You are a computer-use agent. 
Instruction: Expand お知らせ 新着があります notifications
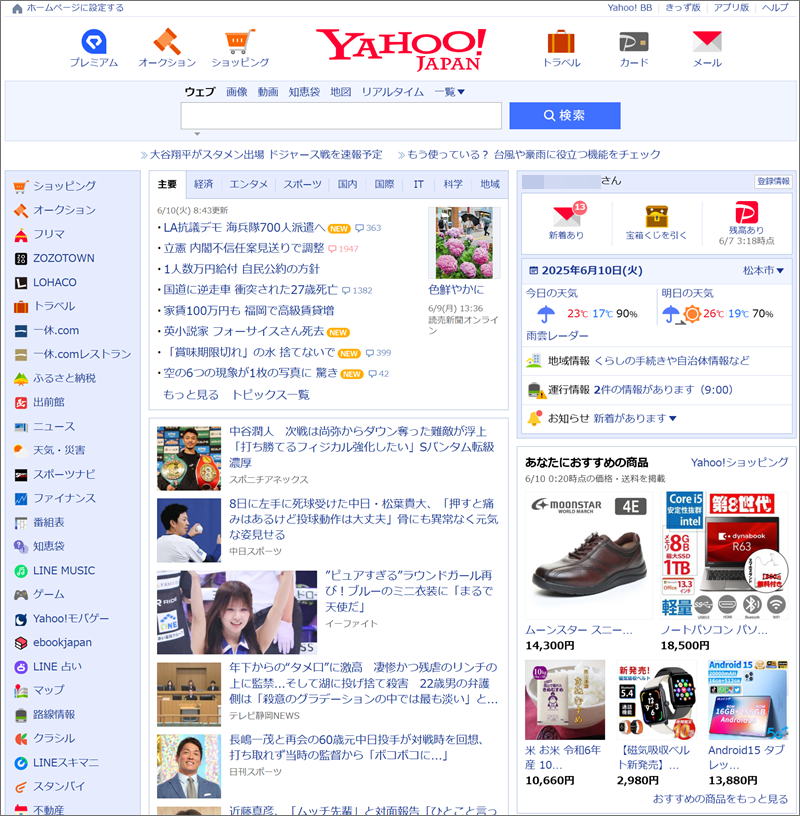(x=634, y=418)
